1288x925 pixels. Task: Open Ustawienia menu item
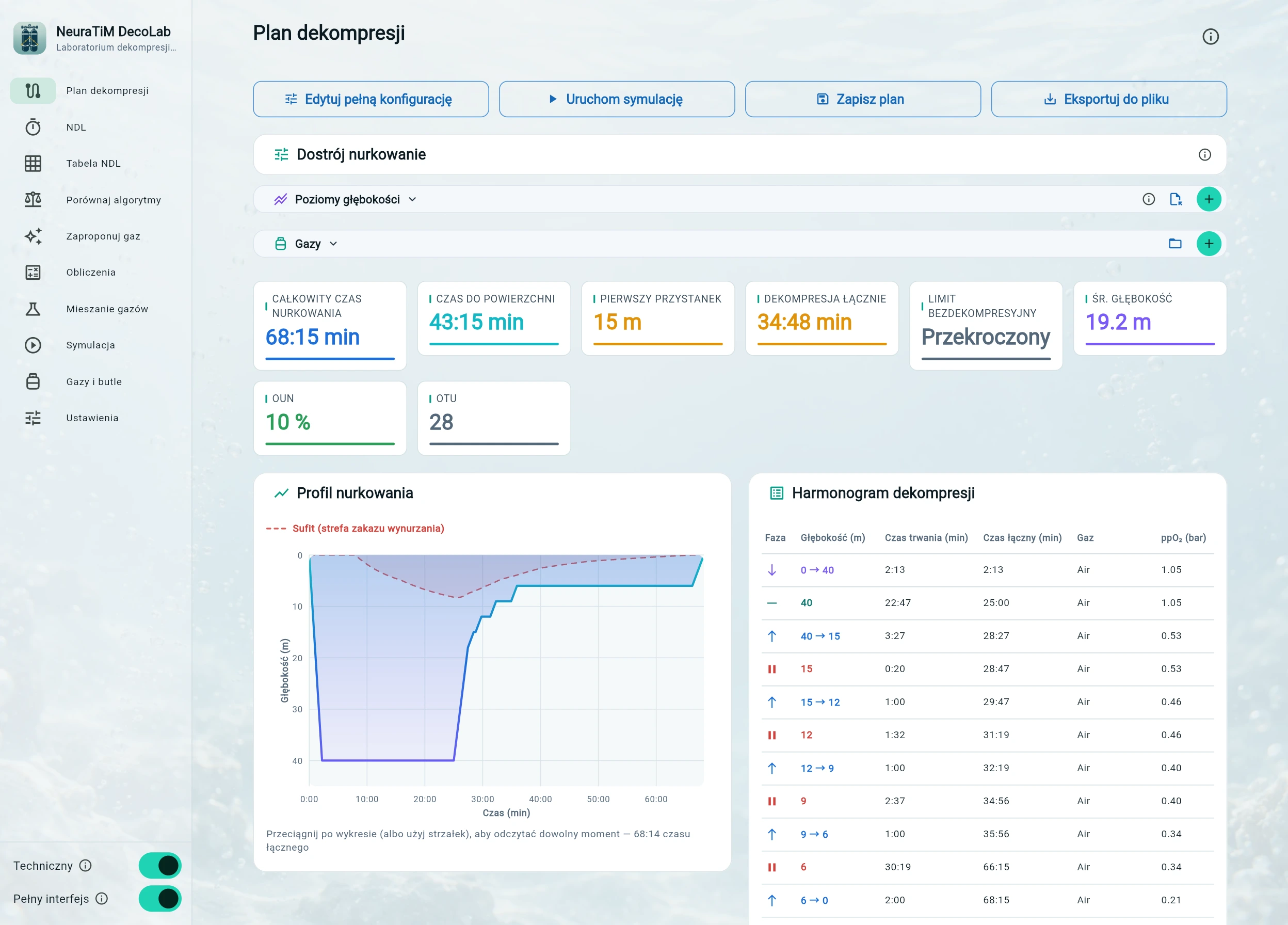coord(92,418)
